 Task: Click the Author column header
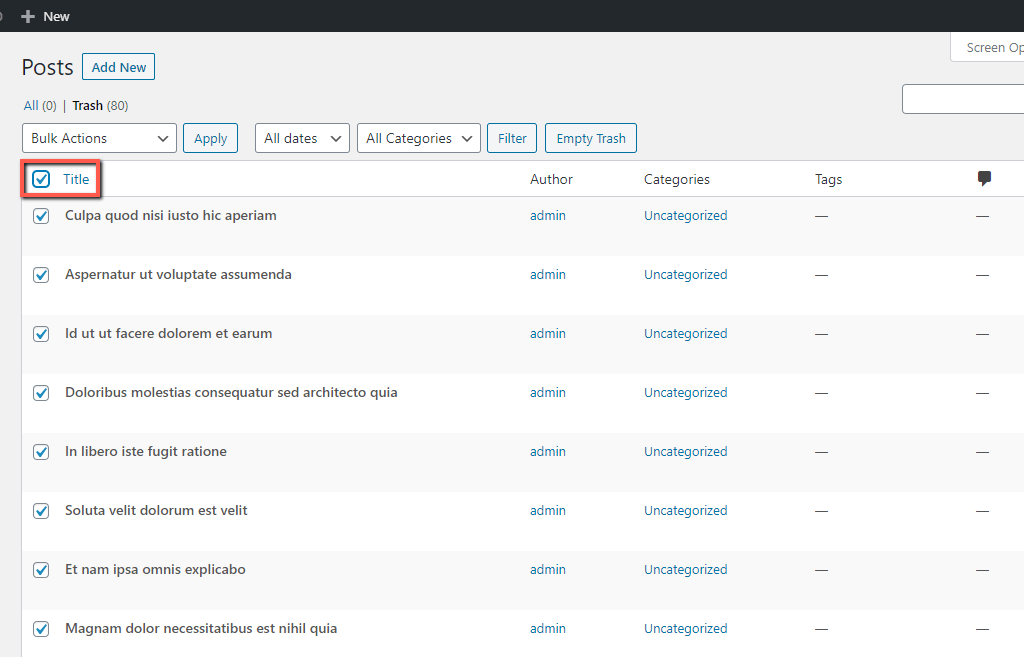click(x=551, y=180)
